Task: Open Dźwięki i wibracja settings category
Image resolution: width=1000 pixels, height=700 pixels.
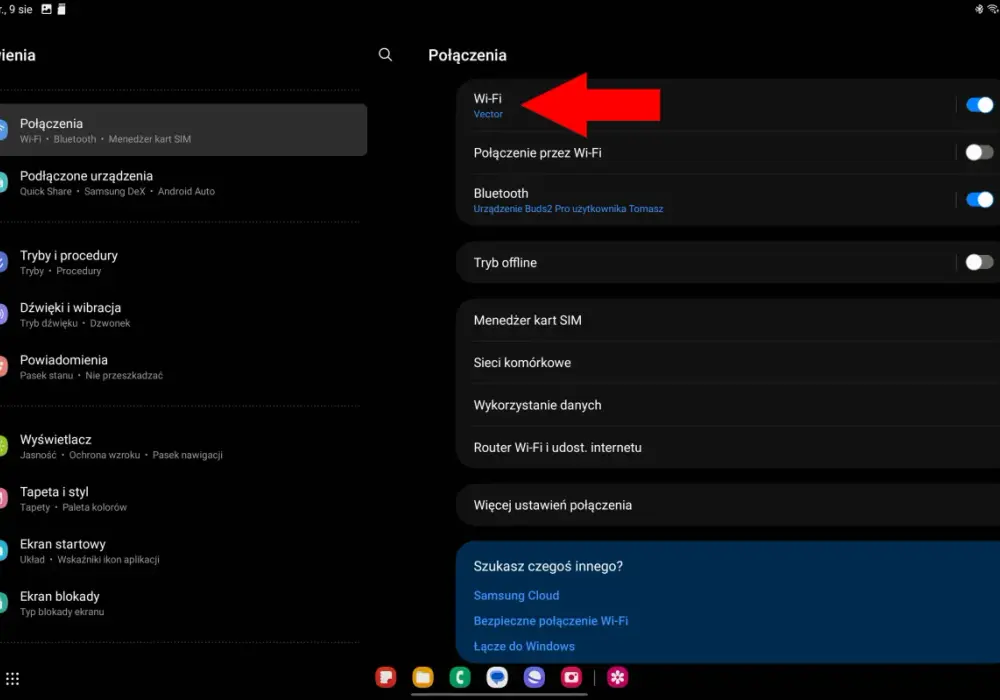Action: [x=184, y=314]
